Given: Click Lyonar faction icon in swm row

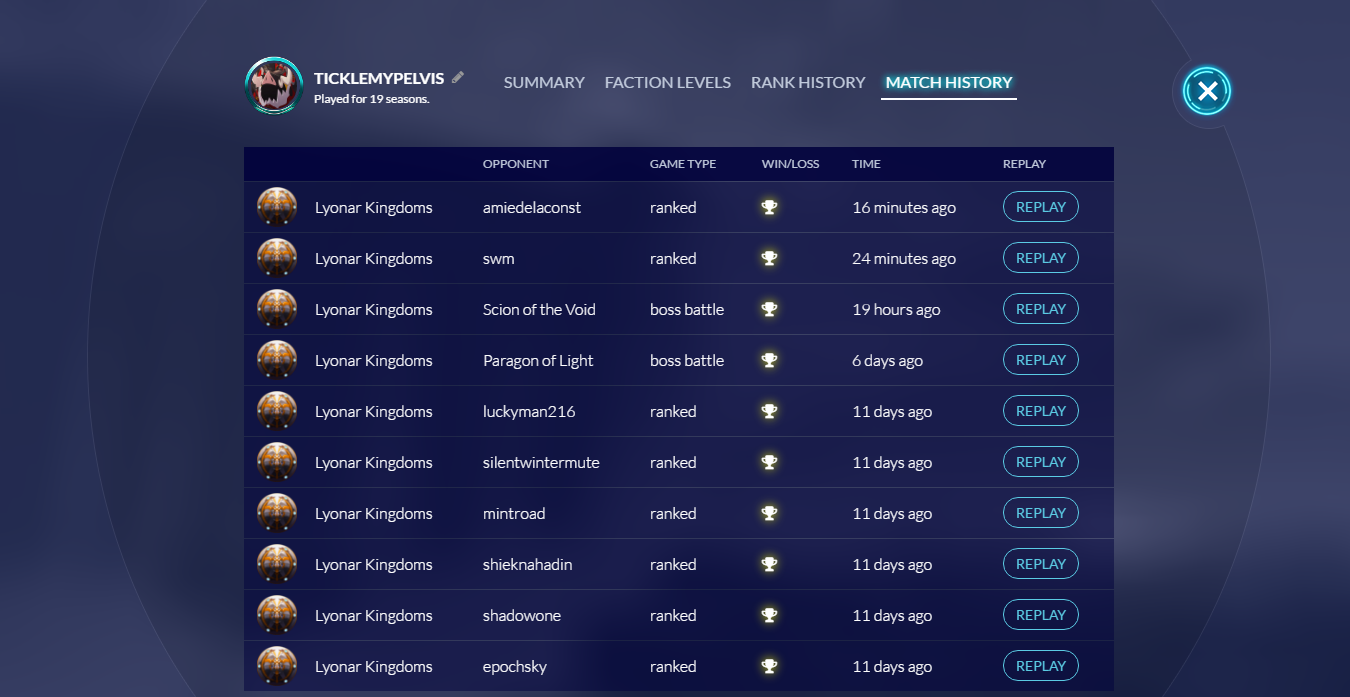Looking at the screenshot, I should (x=277, y=258).
